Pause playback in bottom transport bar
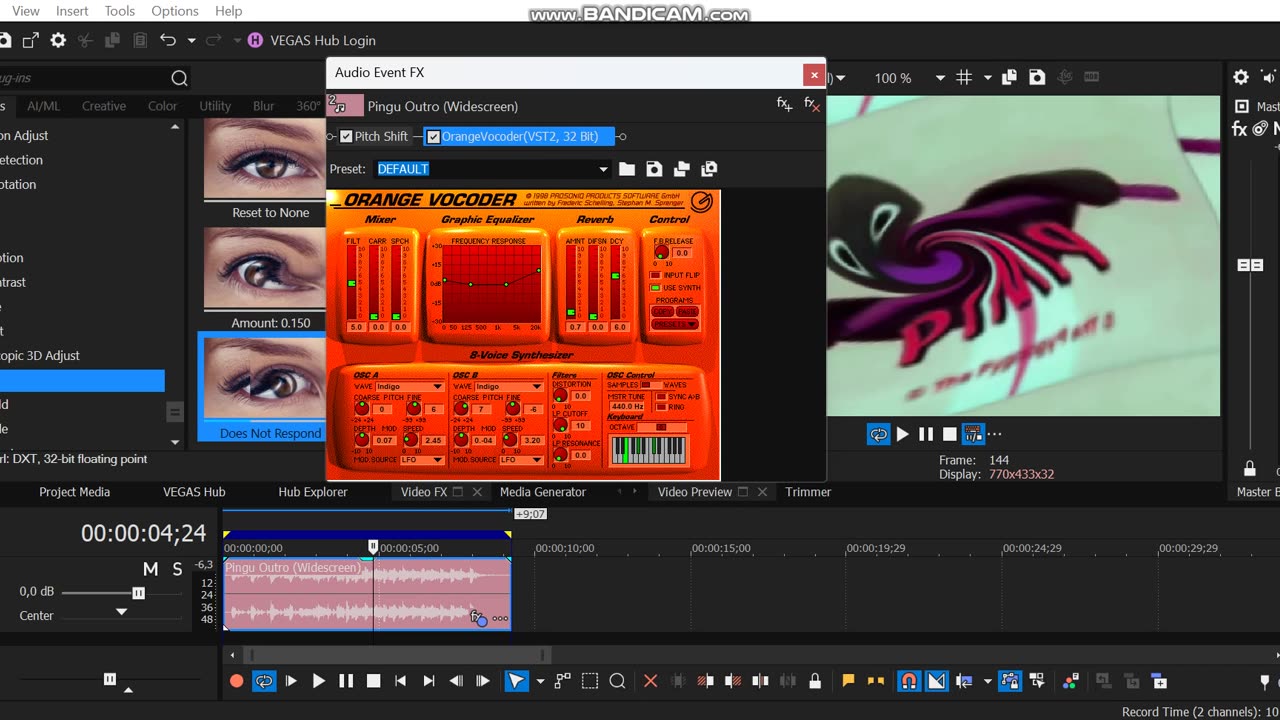 coord(346,681)
